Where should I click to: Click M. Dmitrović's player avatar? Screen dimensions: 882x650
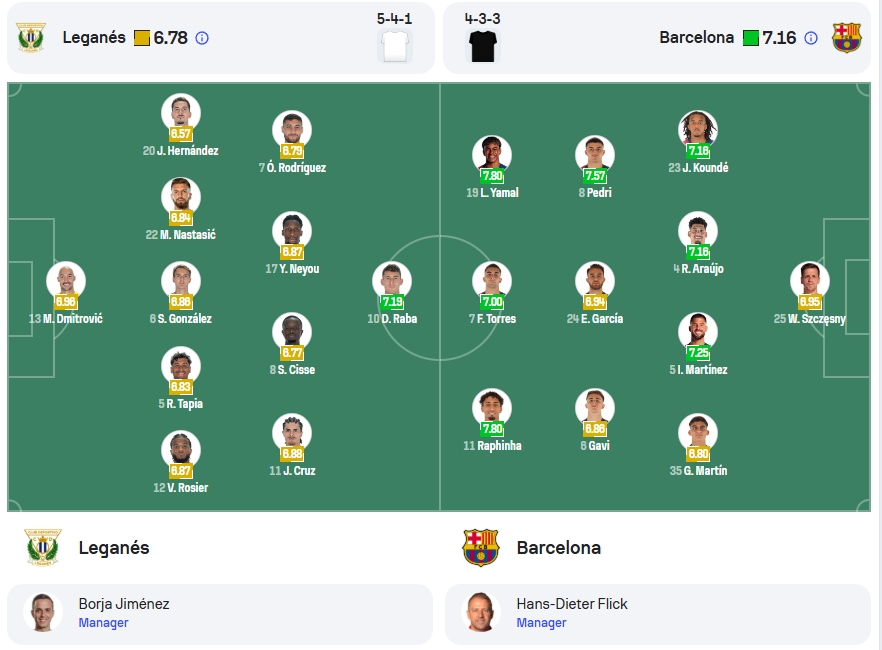pos(66,281)
